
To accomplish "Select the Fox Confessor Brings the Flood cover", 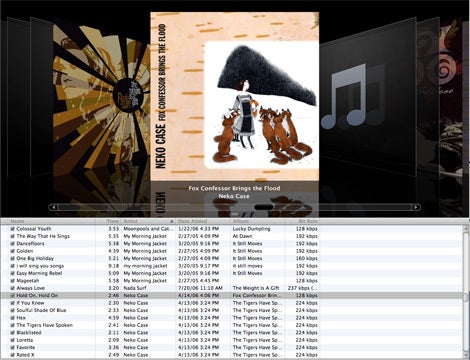I will click(x=235, y=97).
